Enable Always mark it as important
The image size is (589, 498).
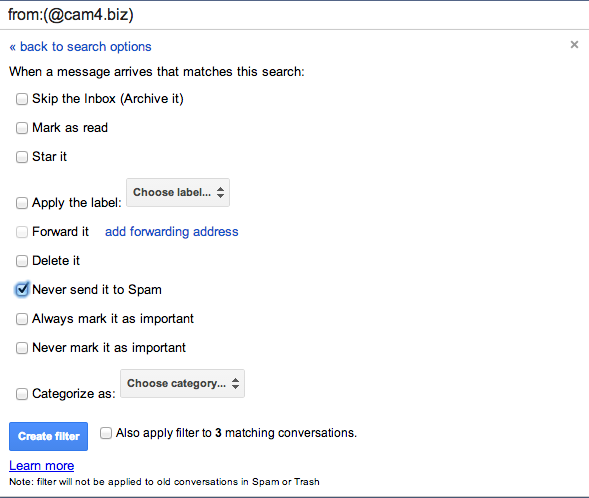click(22, 319)
